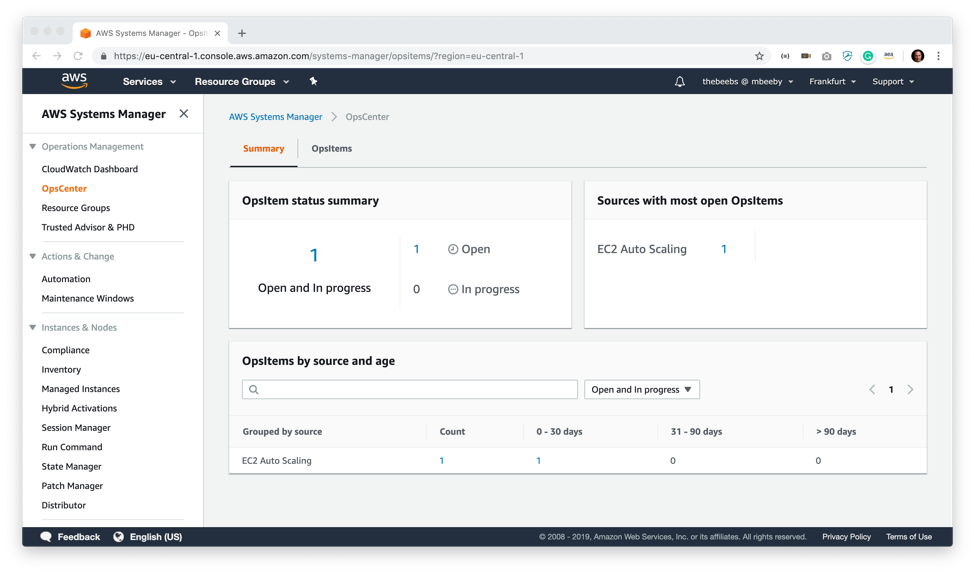
Task: Open Session Manager in the sidebar
Action: pos(76,427)
